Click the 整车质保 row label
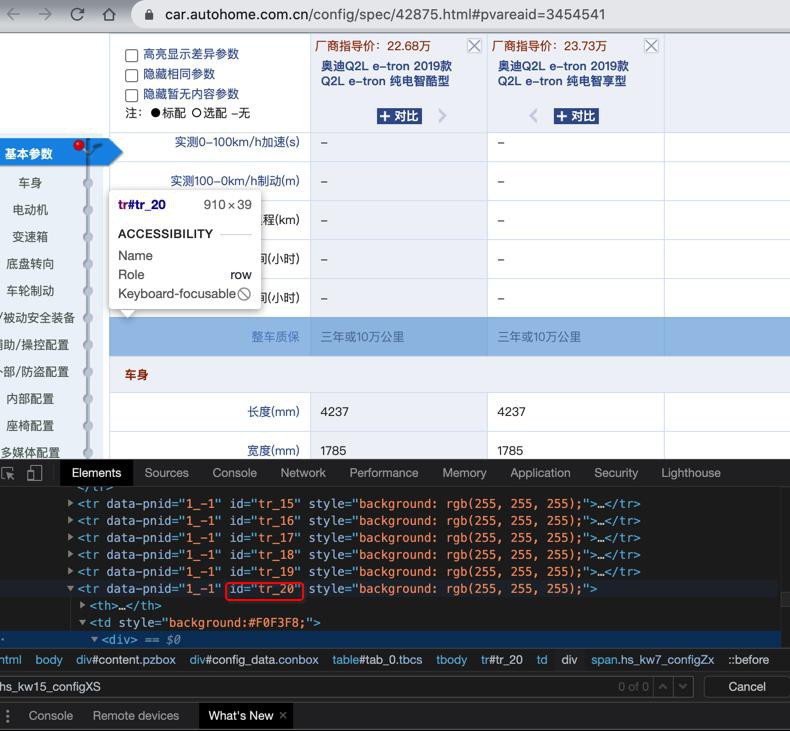Viewport: 790px width, 731px height. [x=275, y=337]
